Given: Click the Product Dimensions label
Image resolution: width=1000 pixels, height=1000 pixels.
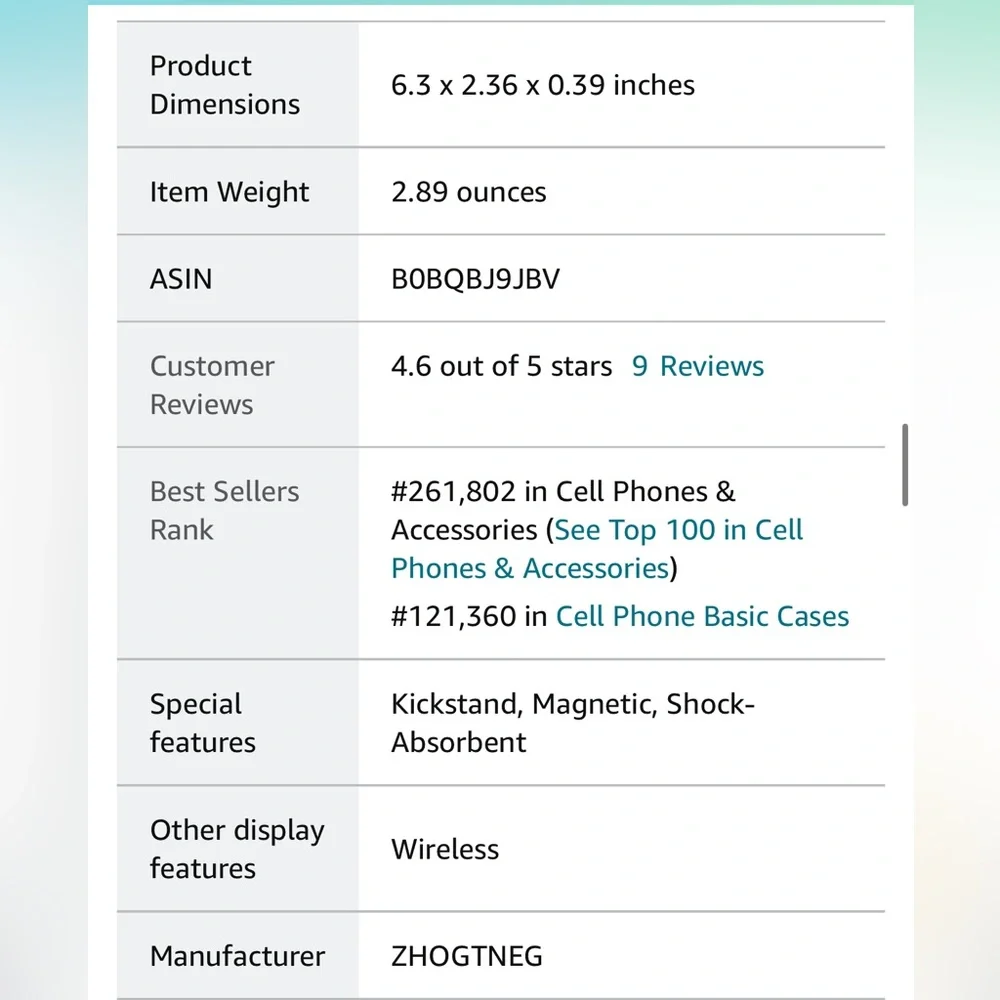Looking at the screenshot, I should click(x=224, y=85).
